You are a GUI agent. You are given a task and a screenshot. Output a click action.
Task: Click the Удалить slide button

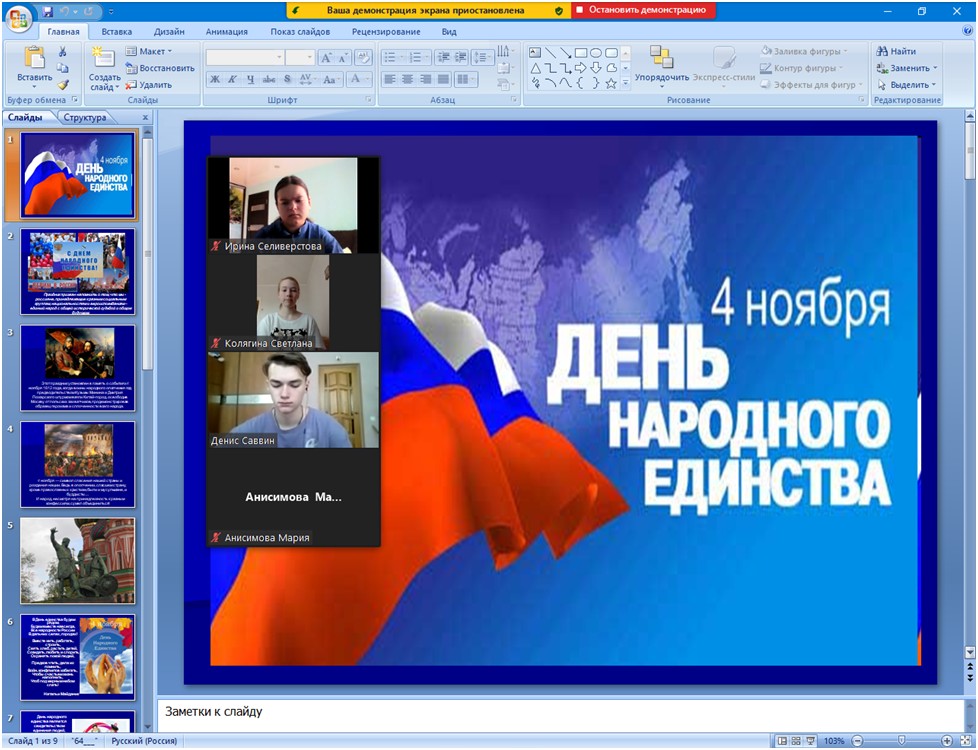(148, 85)
